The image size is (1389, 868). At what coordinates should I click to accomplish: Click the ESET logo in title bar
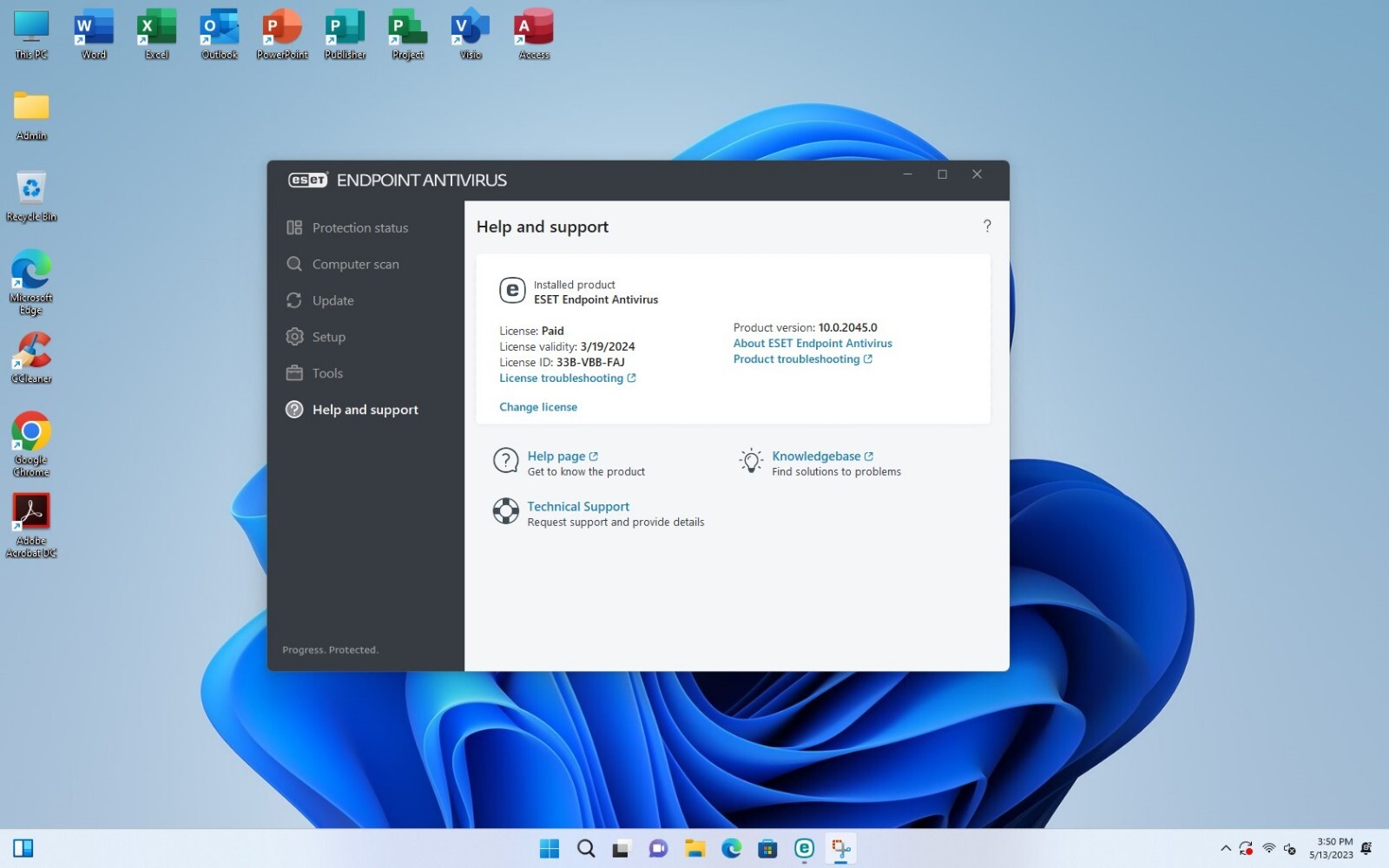pos(308,180)
